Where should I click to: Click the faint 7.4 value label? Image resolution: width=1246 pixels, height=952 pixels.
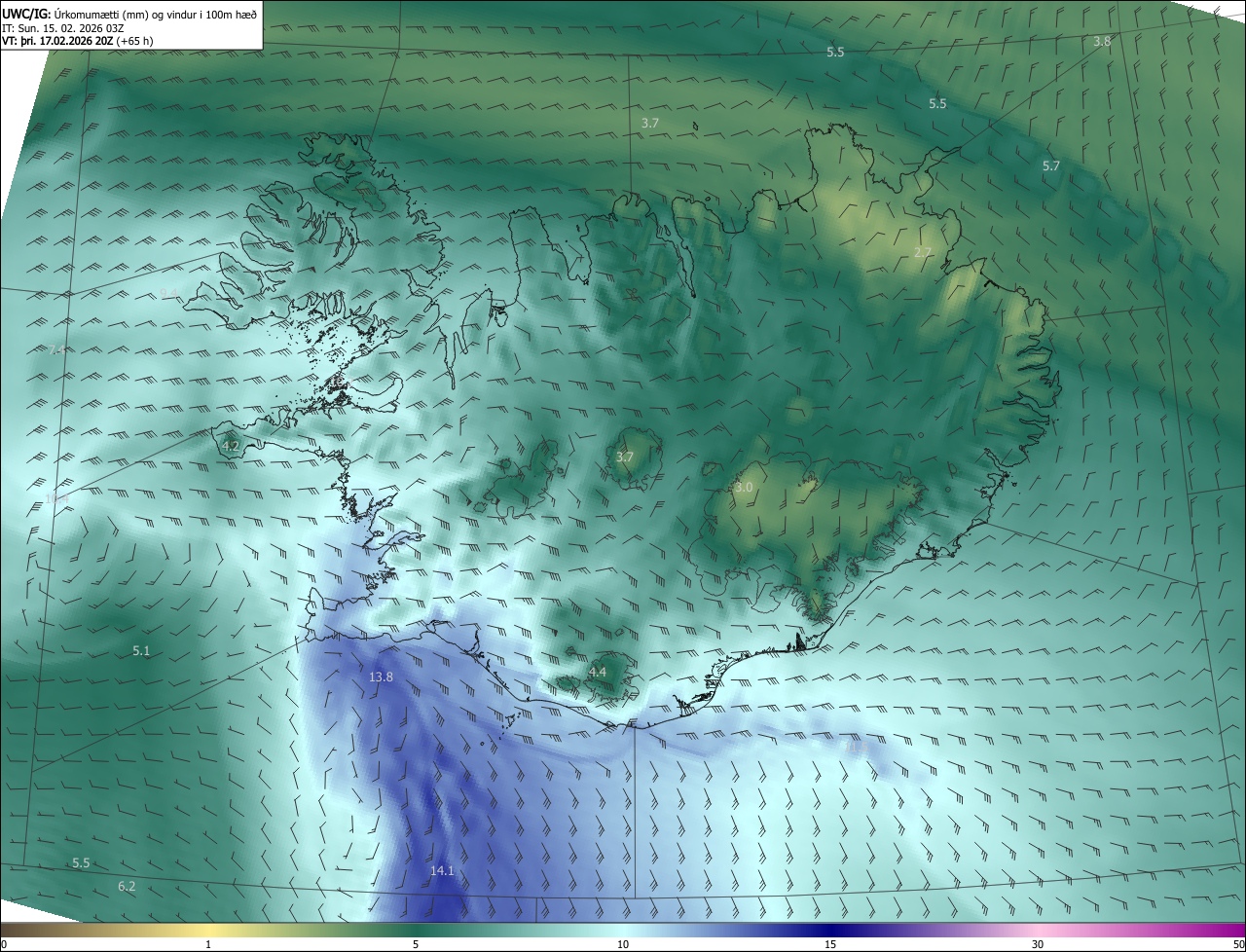[x=55, y=349]
